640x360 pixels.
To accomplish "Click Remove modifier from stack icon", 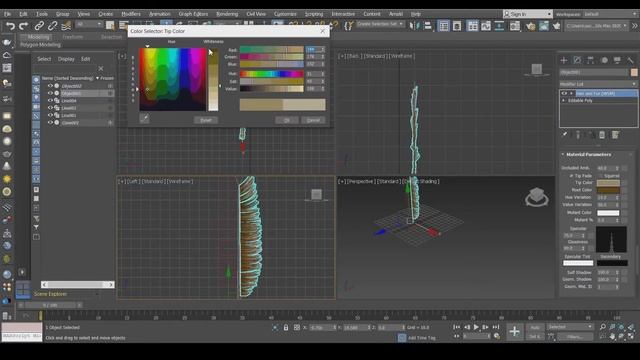I will click(602, 135).
